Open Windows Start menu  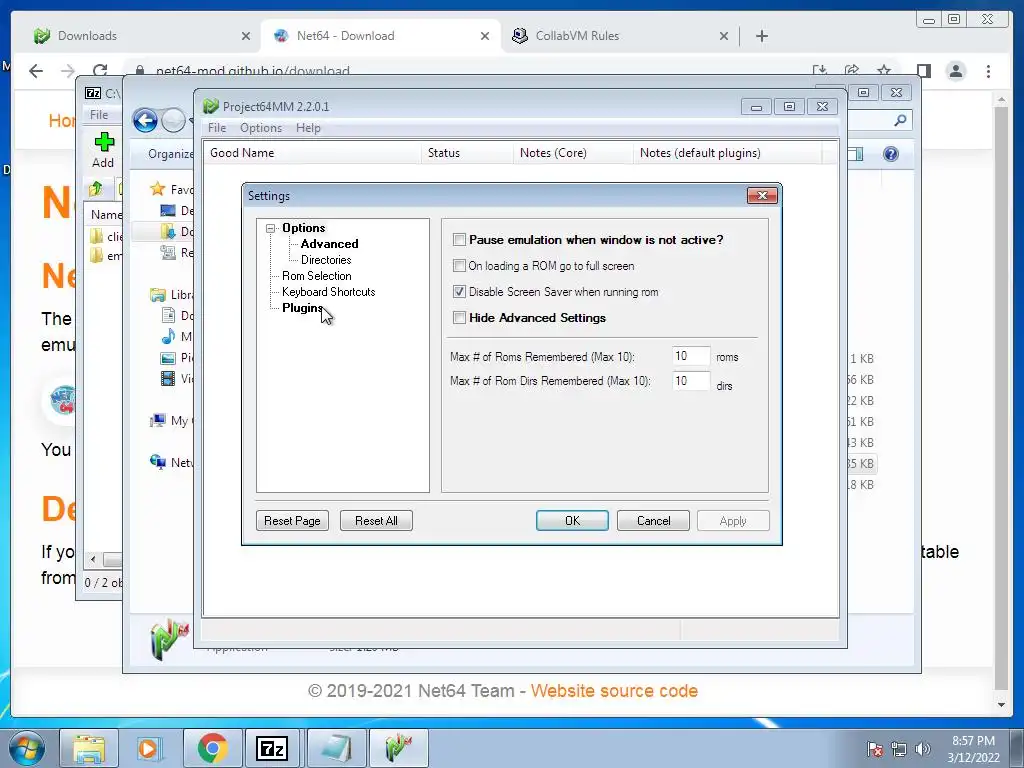click(26, 748)
